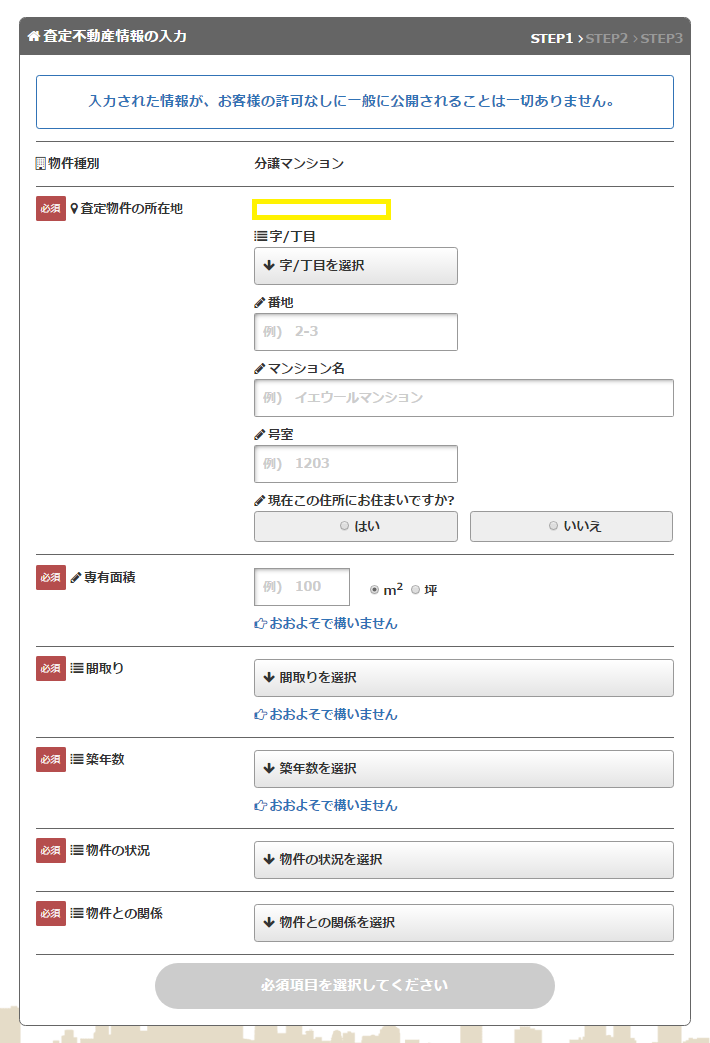
Task: Click the list icon beside 間取り label
Action: coord(77,668)
